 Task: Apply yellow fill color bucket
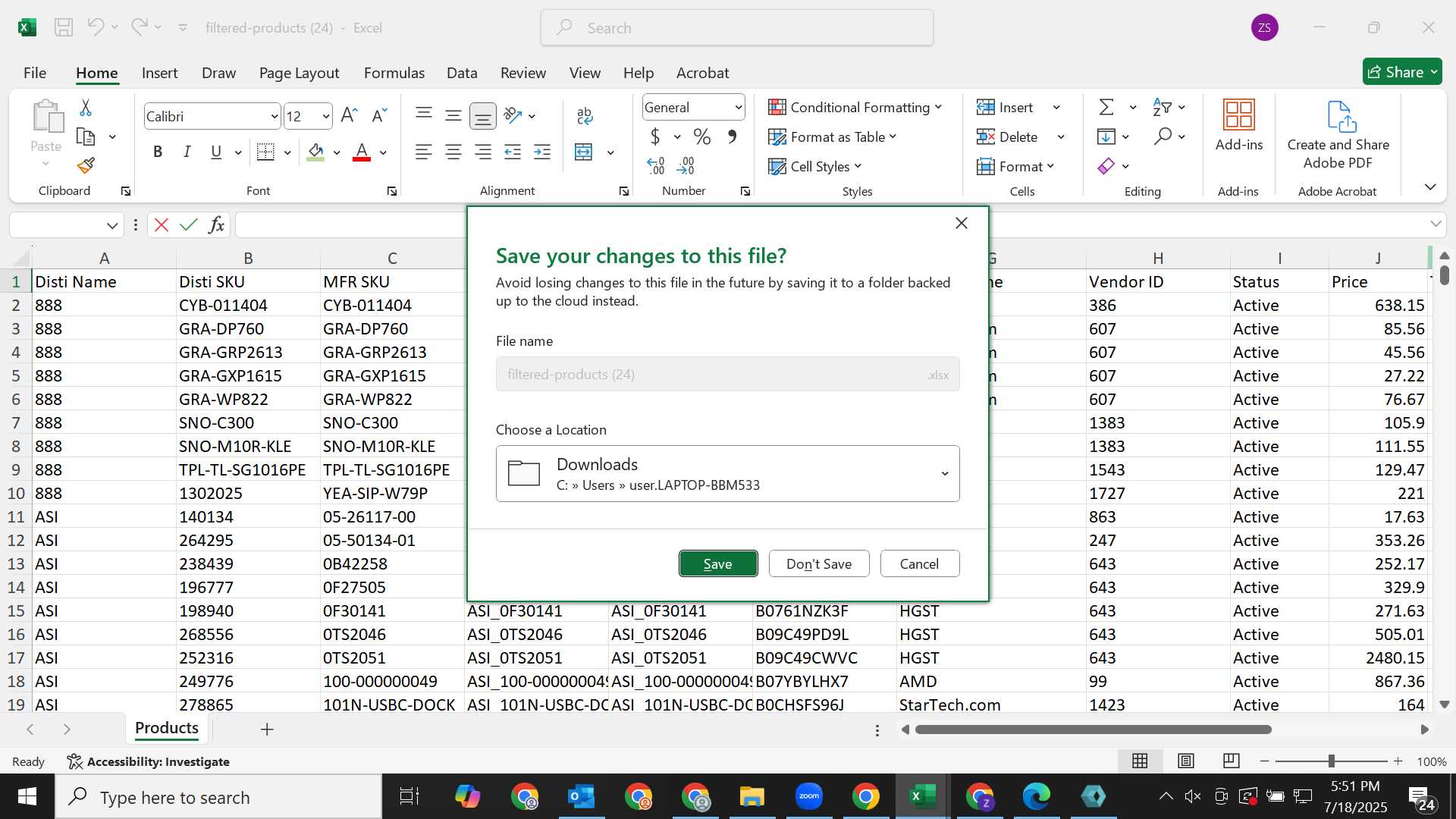tap(316, 152)
